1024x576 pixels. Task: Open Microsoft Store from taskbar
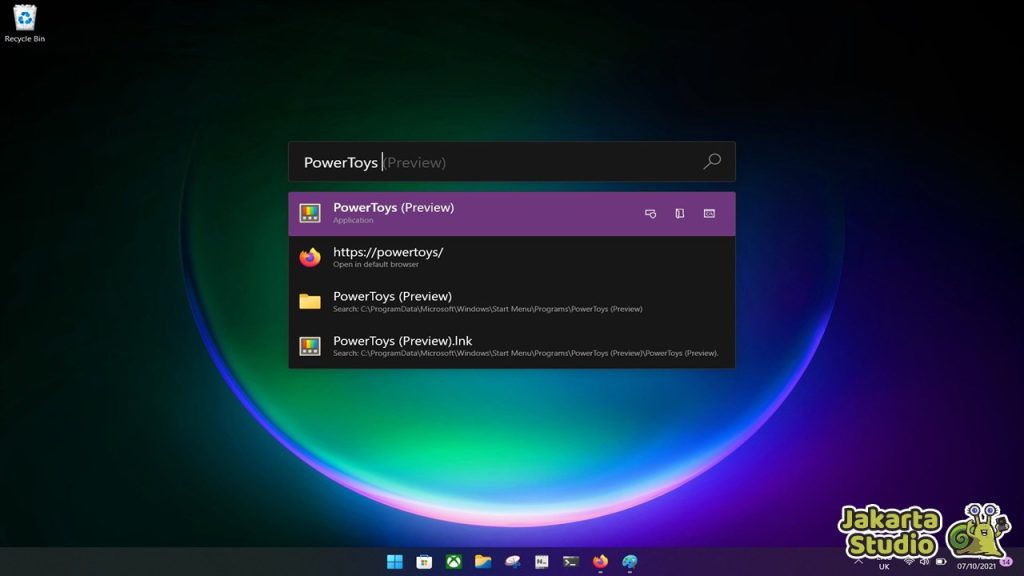(x=424, y=562)
